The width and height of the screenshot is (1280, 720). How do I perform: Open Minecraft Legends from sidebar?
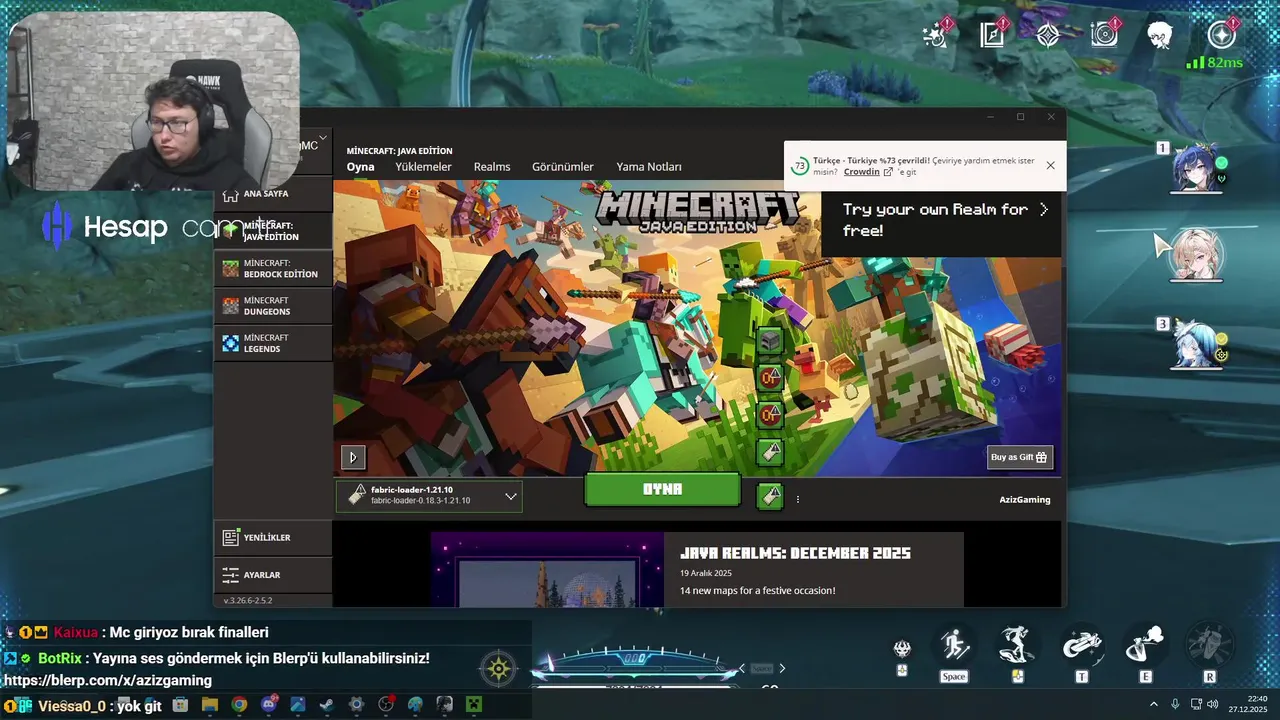point(272,343)
